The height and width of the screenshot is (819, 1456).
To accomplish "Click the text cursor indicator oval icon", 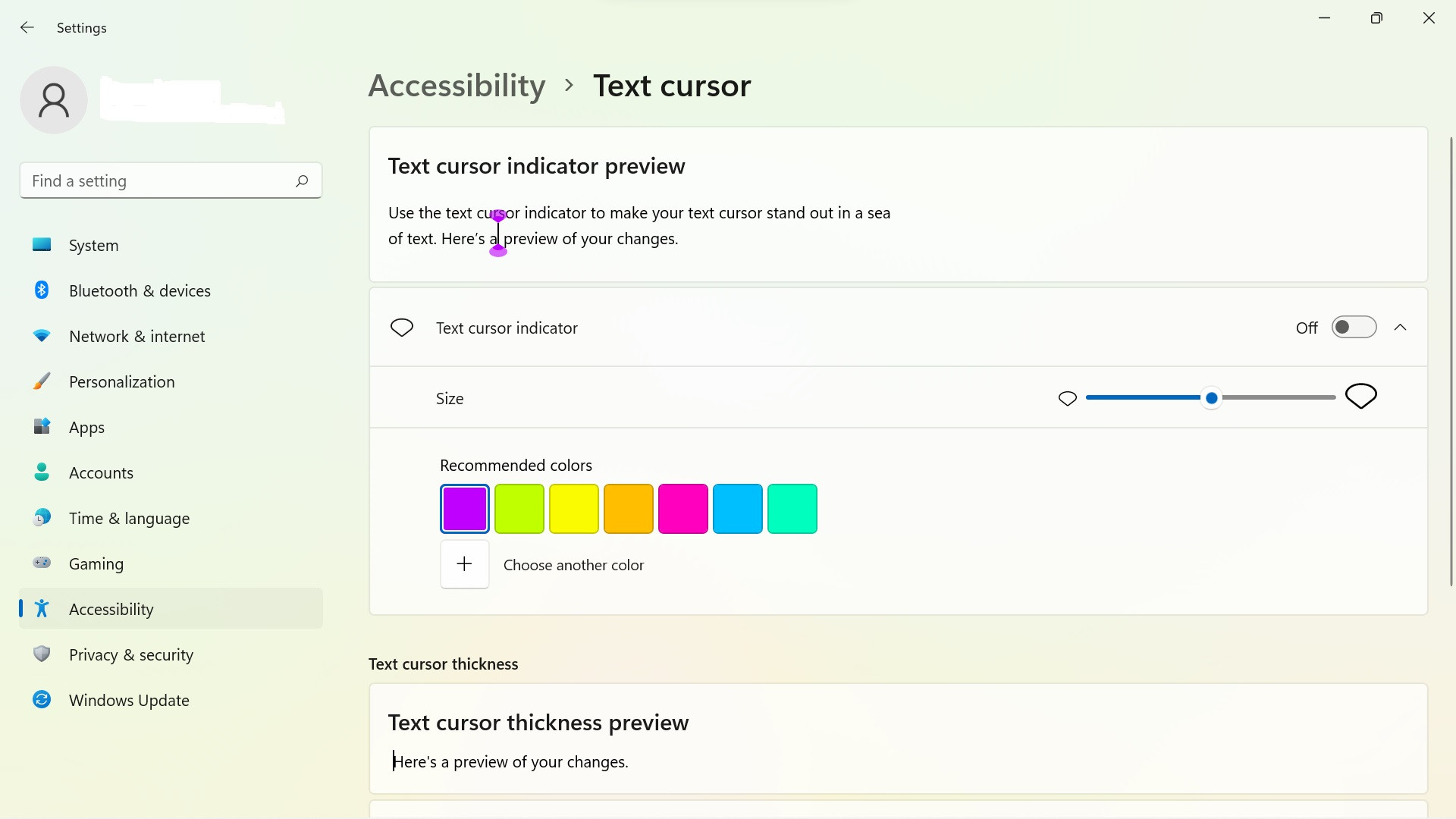I will pos(402,328).
